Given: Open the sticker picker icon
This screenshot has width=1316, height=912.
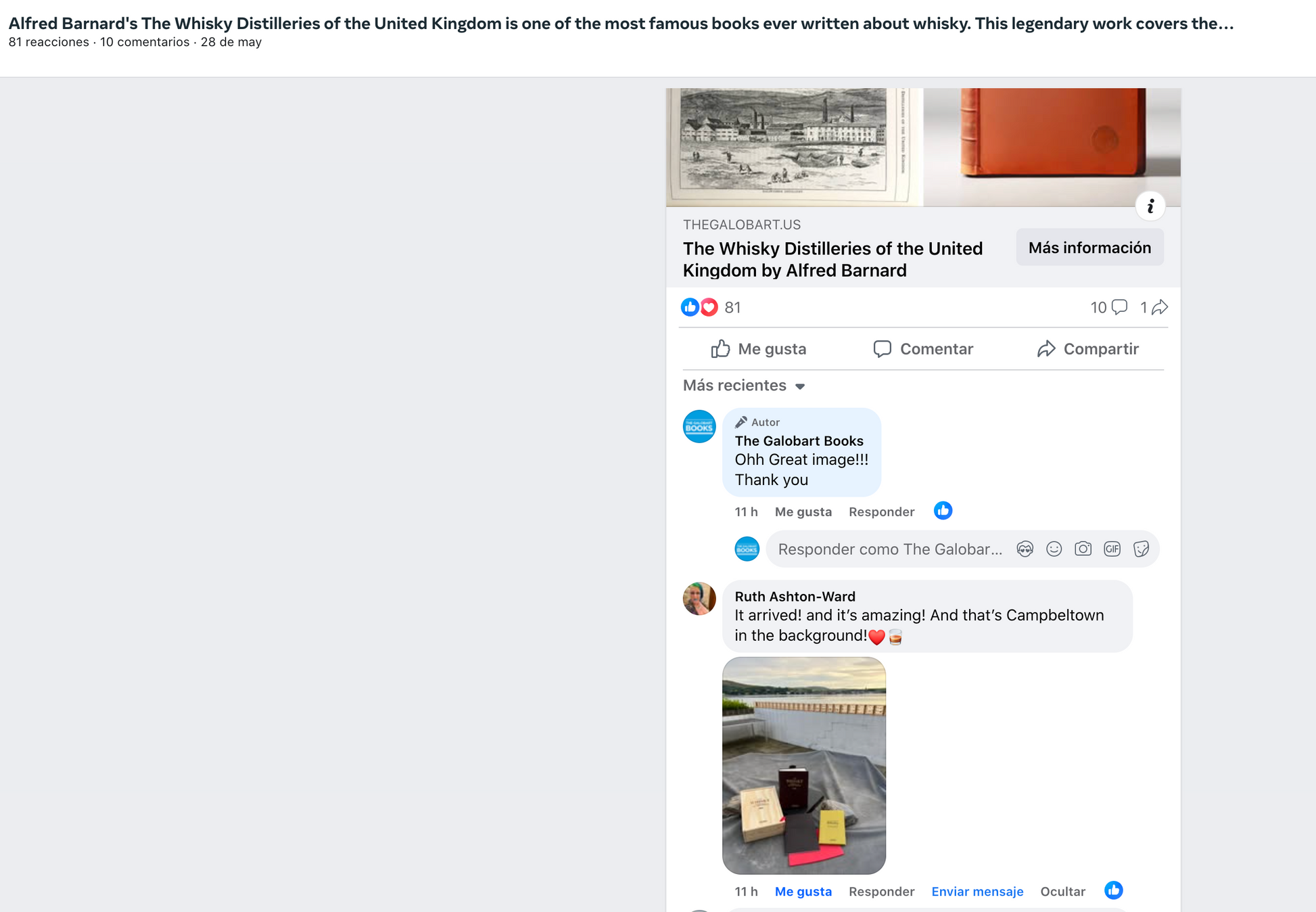Looking at the screenshot, I should pos(1141,549).
